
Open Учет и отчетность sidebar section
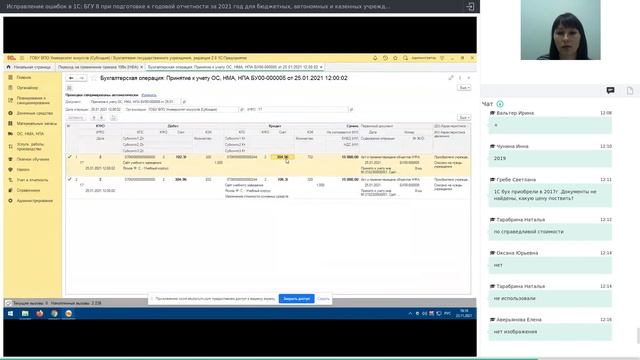point(32,180)
